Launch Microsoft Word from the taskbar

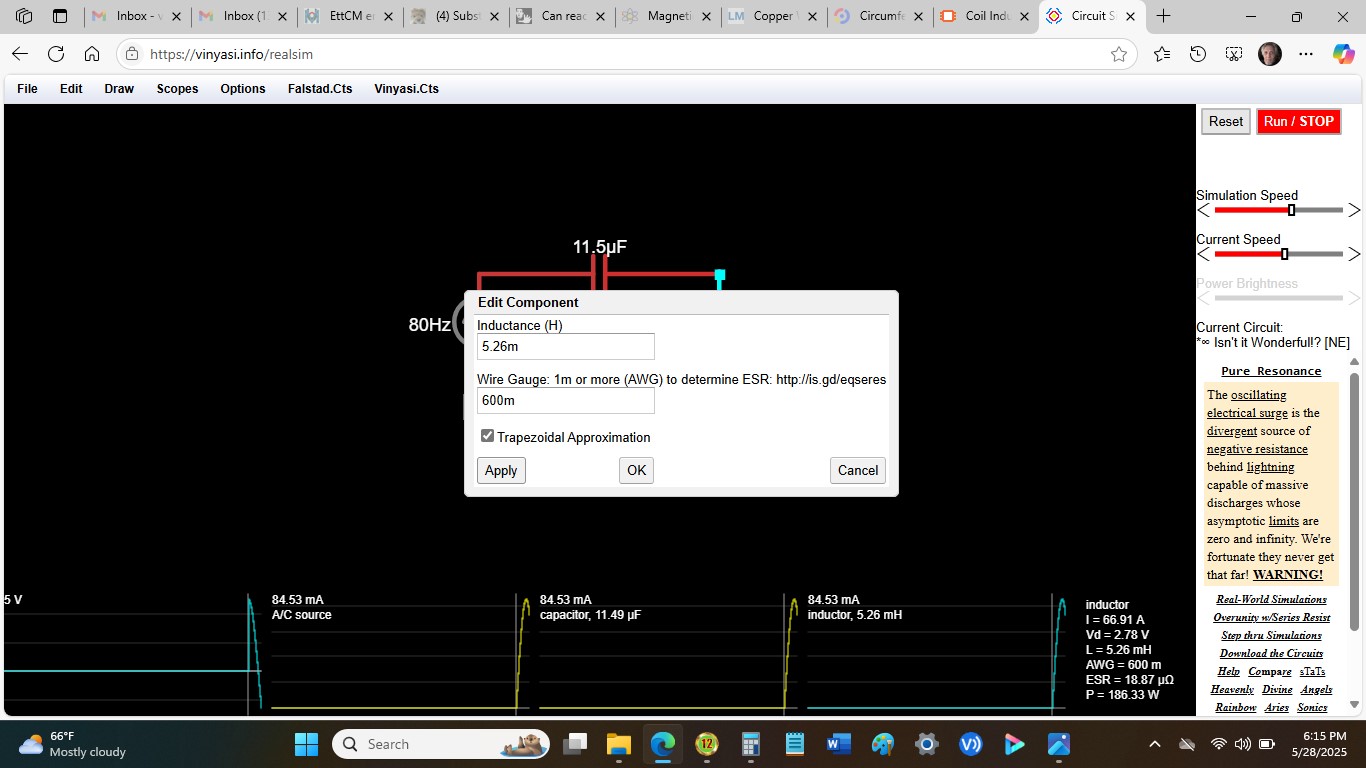click(838, 744)
